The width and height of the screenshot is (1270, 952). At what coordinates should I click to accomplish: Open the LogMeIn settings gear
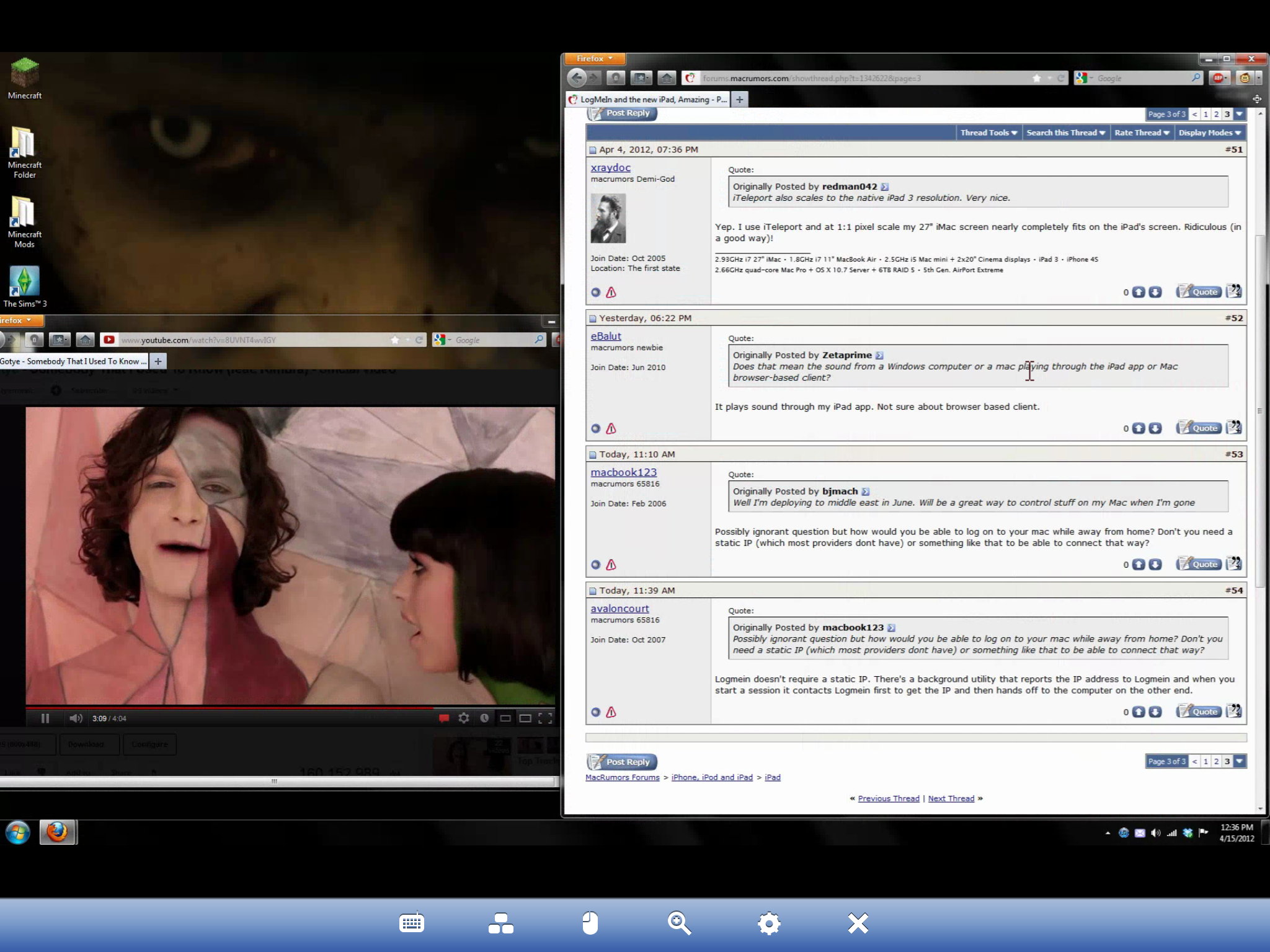tap(769, 923)
